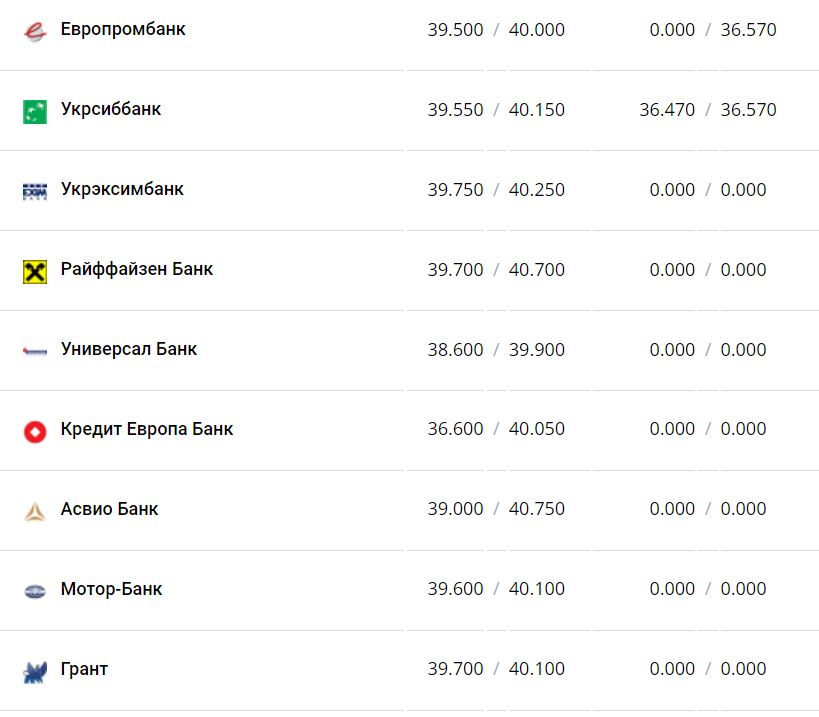The height and width of the screenshot is (717, 819).
Task: Open the Мотор-Банк name link
Action: (x=111, y=589)
